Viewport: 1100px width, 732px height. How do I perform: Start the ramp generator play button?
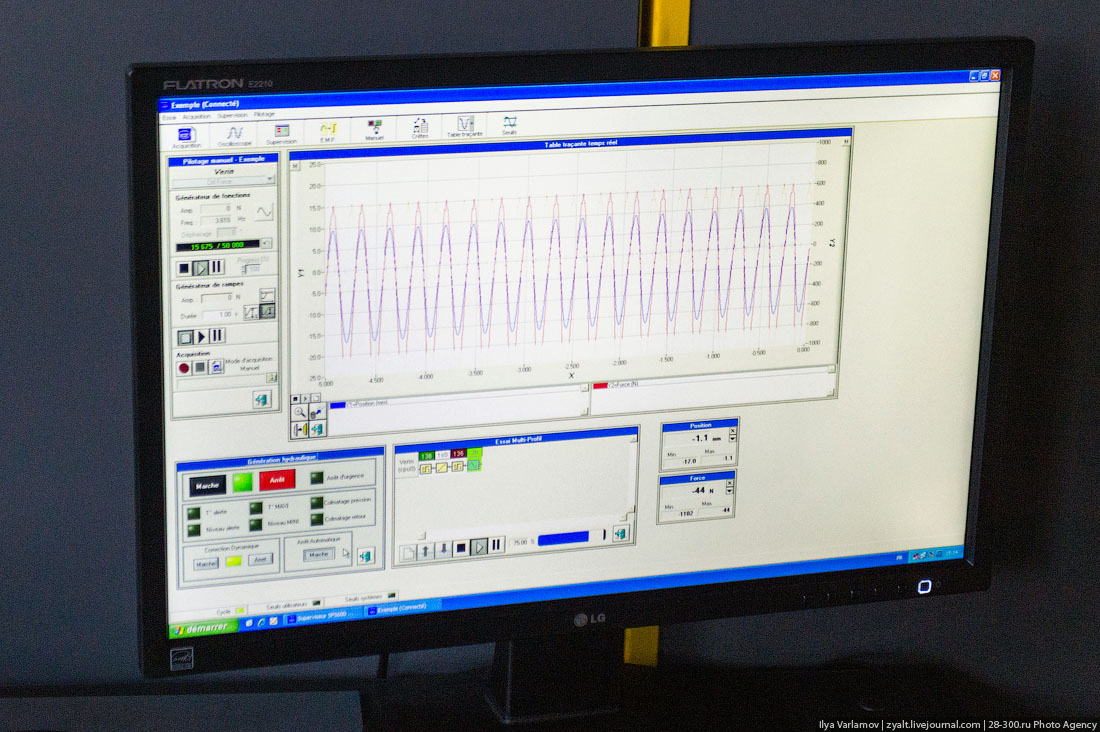[201, 337]
